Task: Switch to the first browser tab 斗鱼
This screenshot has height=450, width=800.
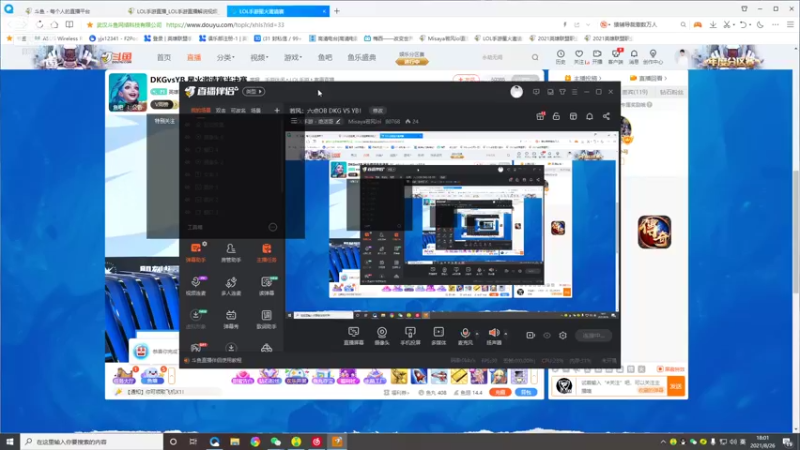Action: (66, 11)
